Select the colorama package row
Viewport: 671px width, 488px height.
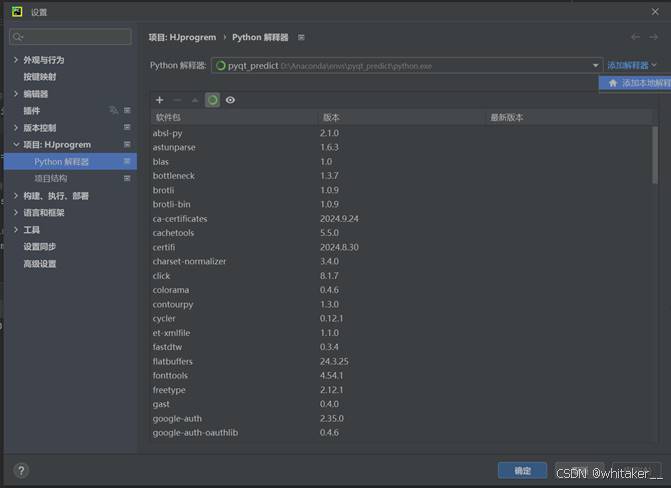401,290
